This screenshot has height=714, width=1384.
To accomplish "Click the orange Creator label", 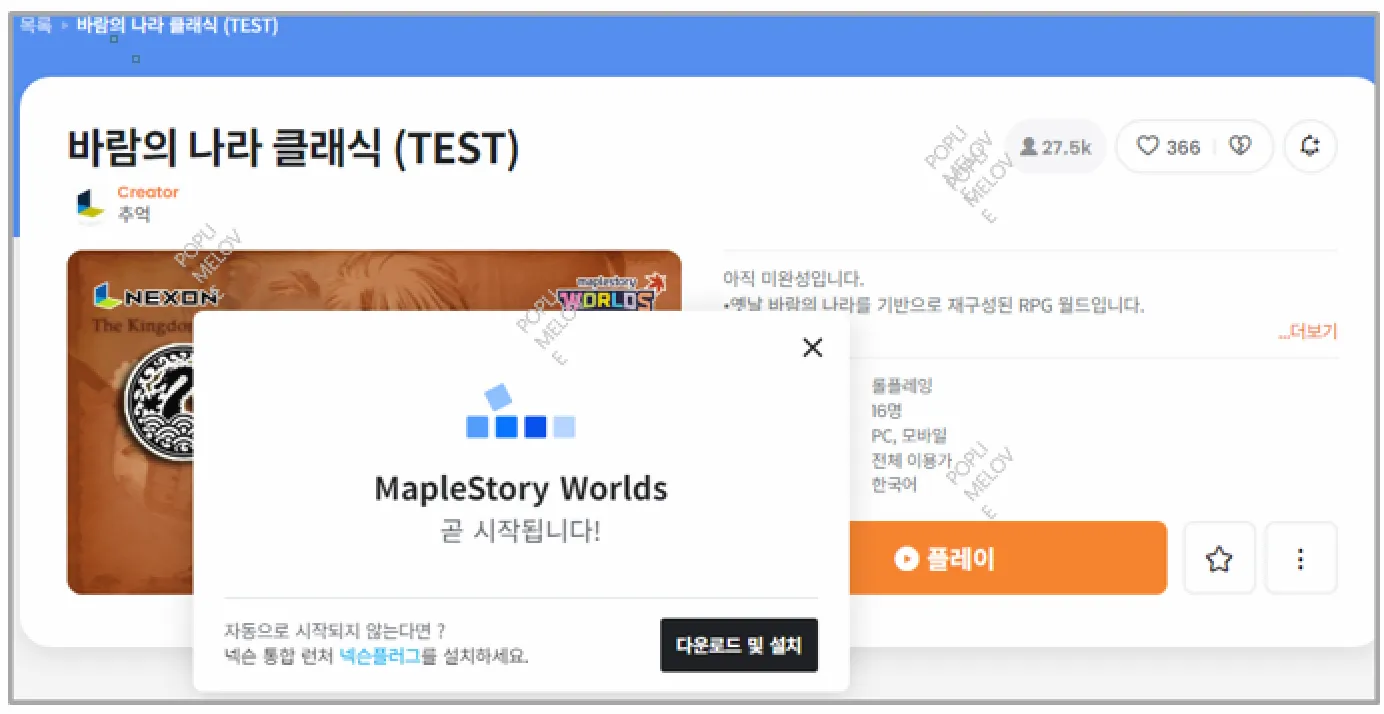I will [148, 192].
